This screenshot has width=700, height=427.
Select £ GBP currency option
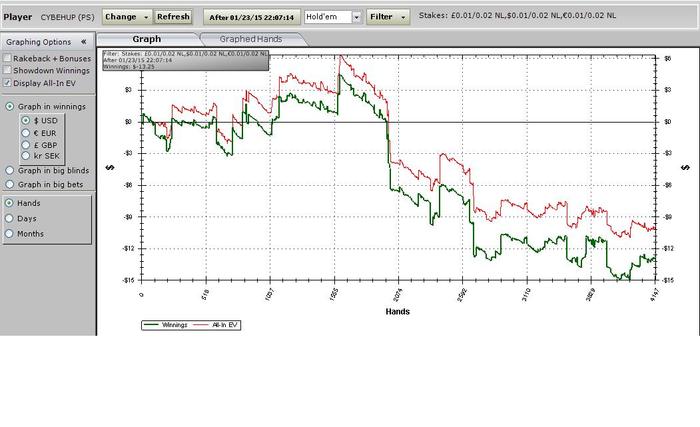[25, 145]
